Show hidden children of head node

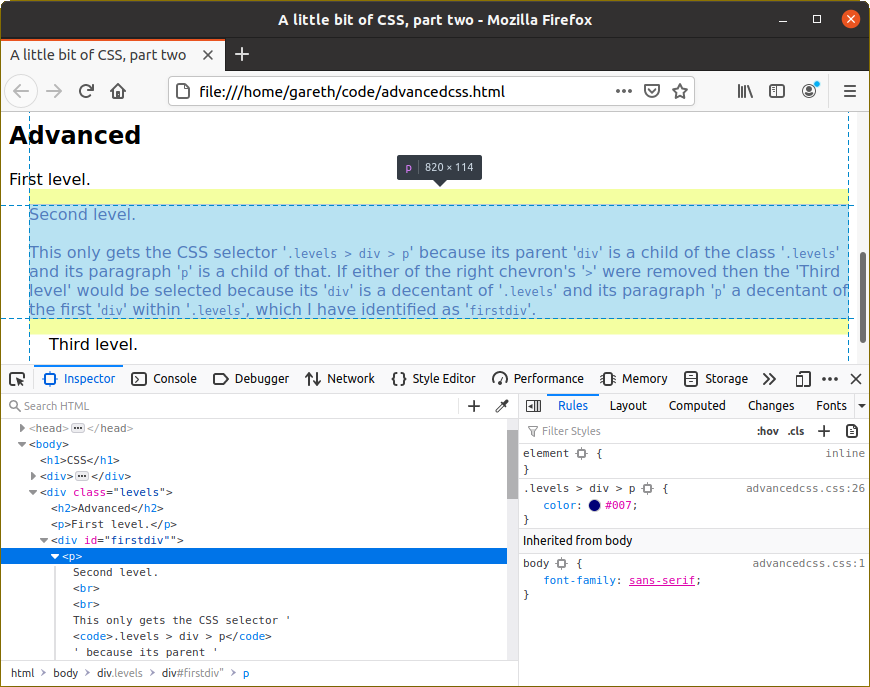point(78,428)
